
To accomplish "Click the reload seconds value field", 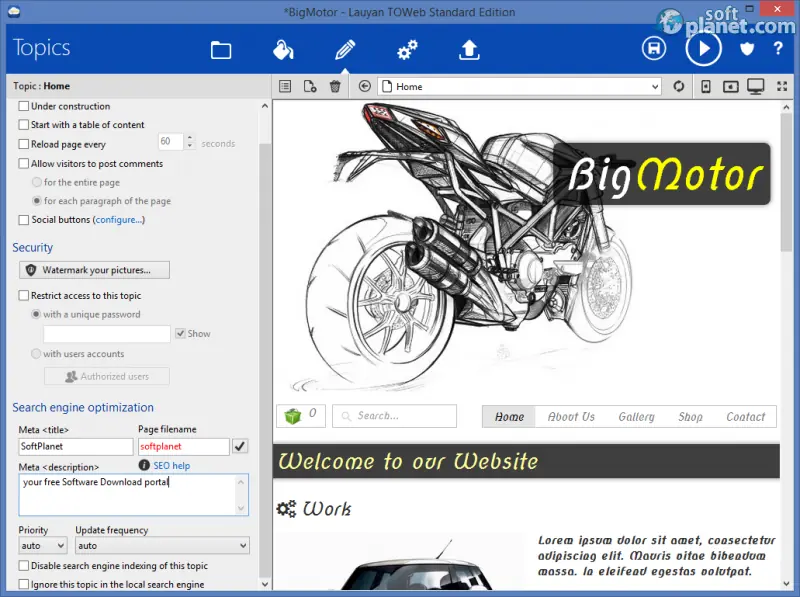I will click(171, 141).
